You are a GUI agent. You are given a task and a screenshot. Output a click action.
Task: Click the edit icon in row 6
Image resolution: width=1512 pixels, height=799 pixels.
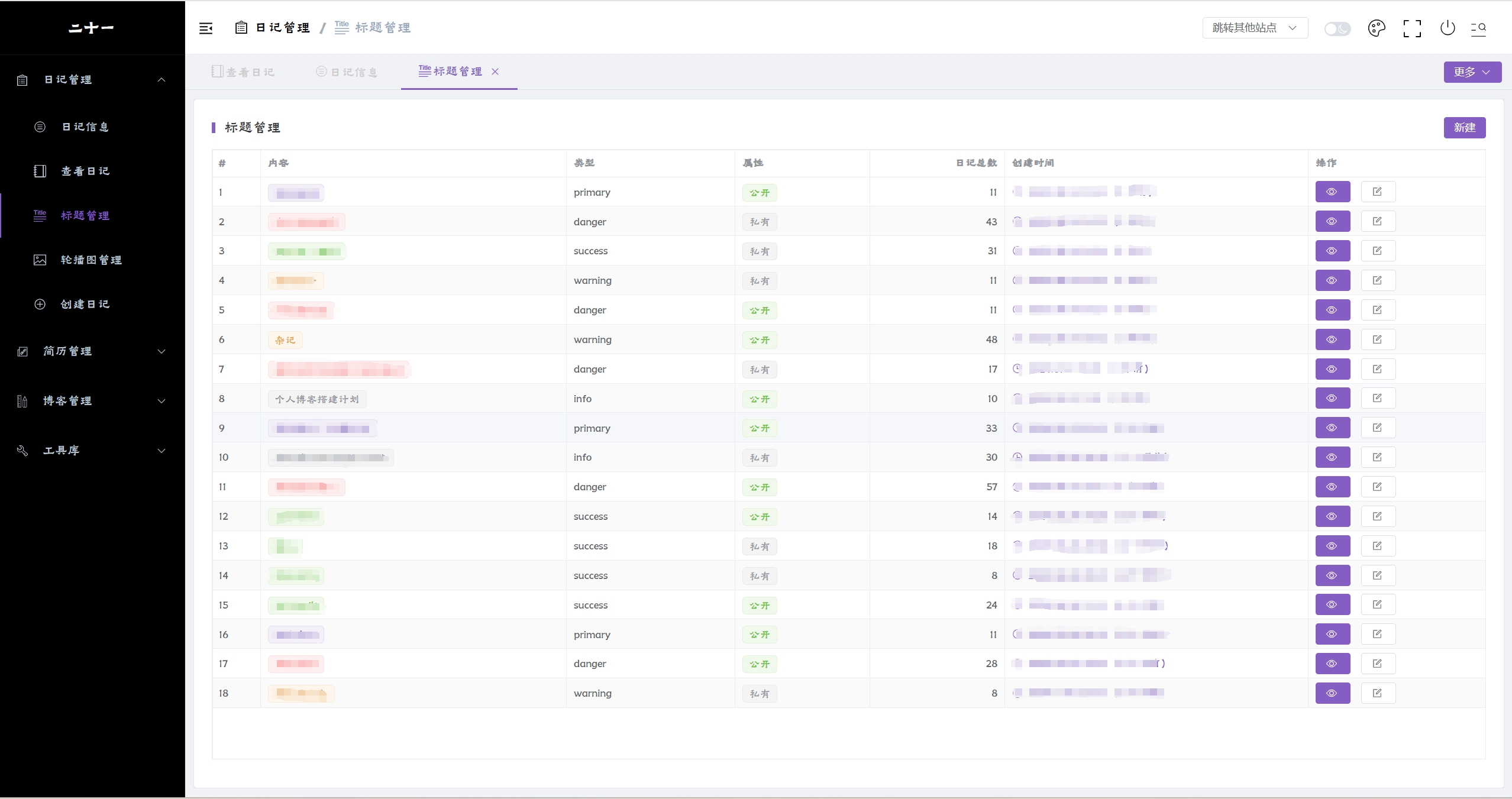[1378, 339]
